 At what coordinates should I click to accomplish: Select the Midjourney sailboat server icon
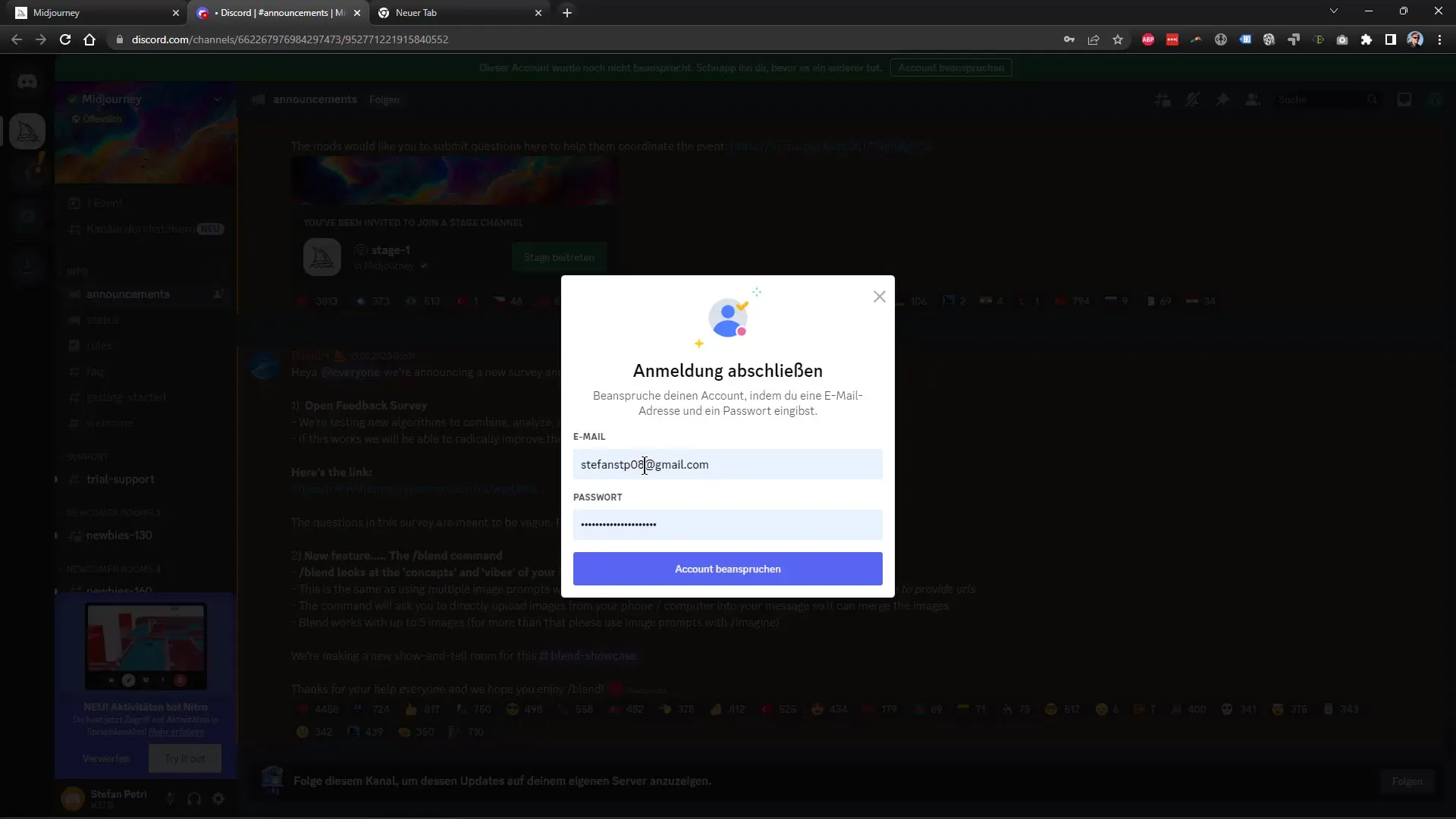pyautogui.click(x=27, y=131)
